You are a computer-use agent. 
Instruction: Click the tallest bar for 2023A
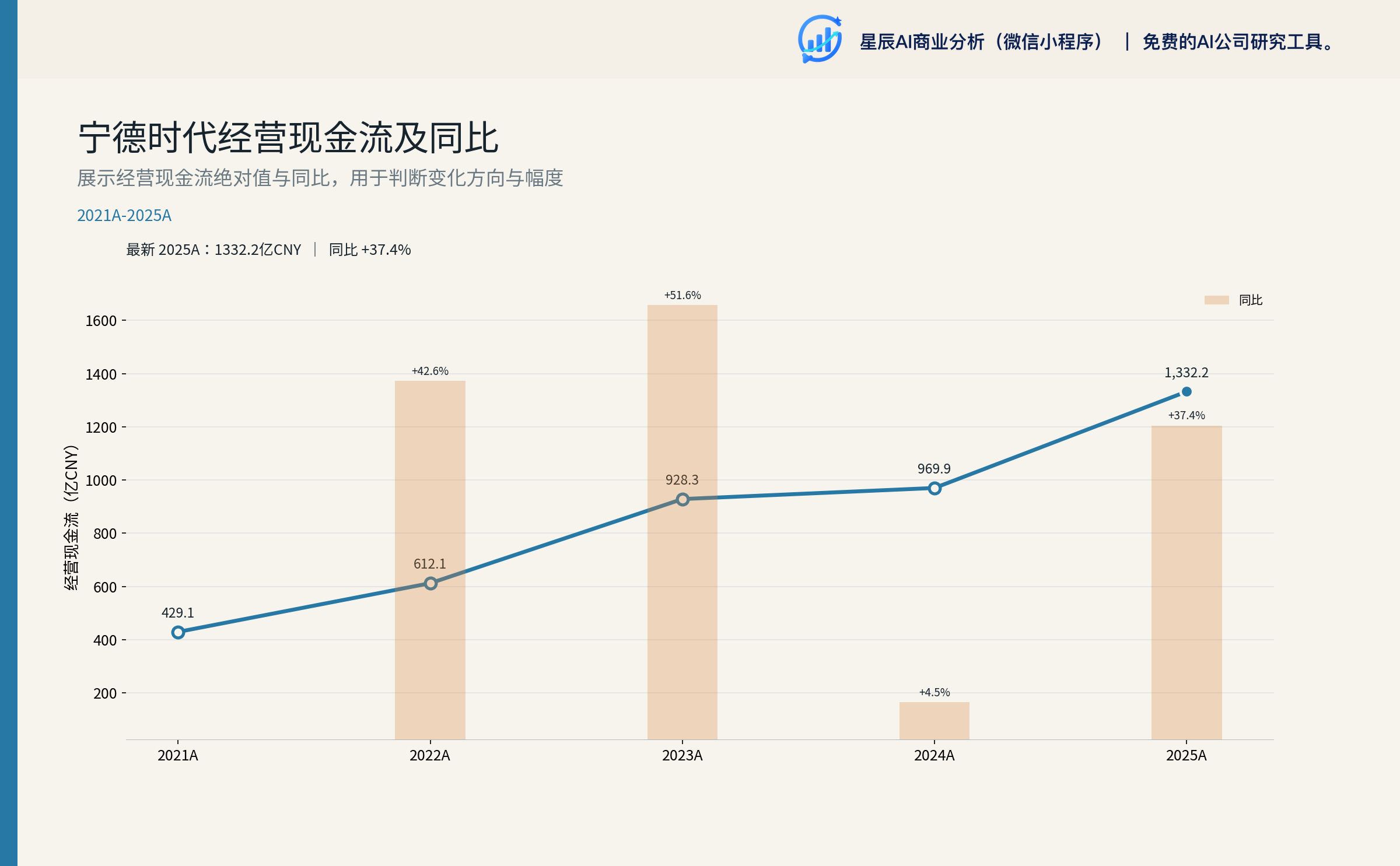tap(682, 522)
